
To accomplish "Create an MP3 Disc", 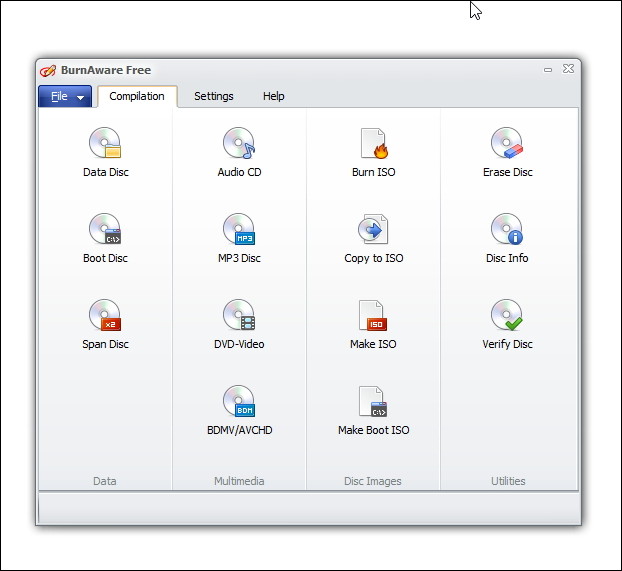I will pos(239,238).
